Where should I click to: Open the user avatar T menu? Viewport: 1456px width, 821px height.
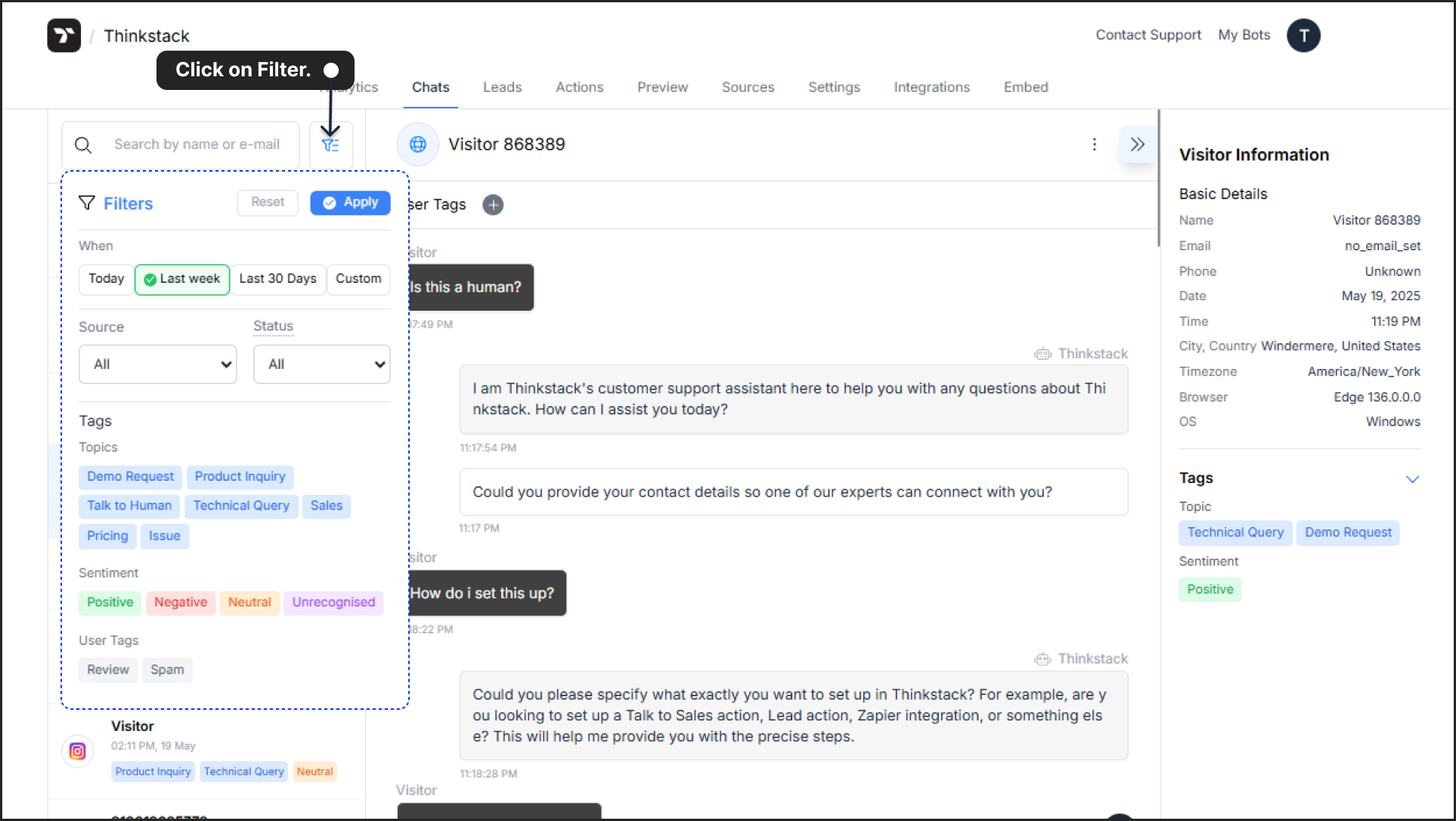1303,36
